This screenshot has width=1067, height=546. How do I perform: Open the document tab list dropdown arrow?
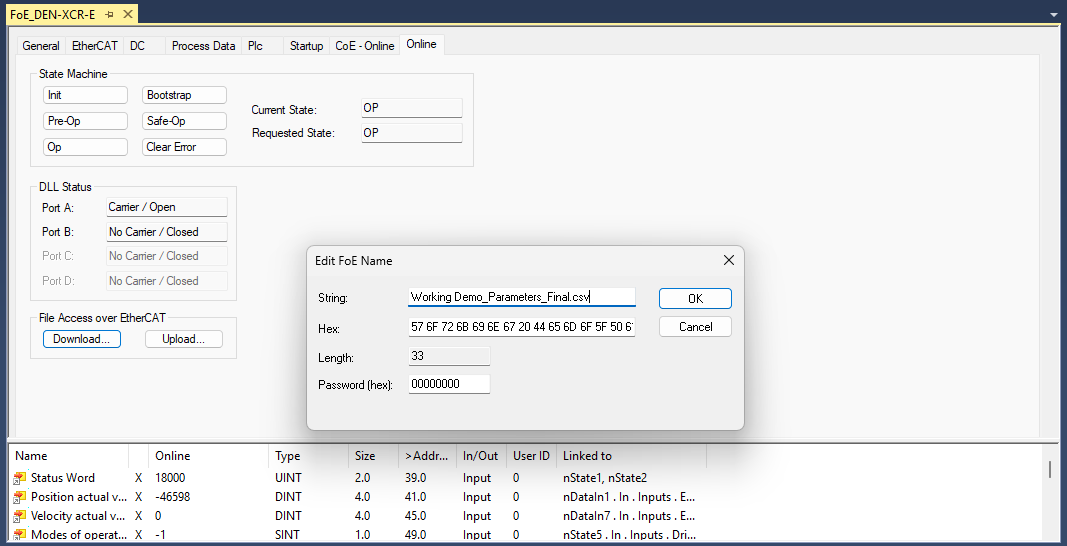click(x=1055, y=14)
